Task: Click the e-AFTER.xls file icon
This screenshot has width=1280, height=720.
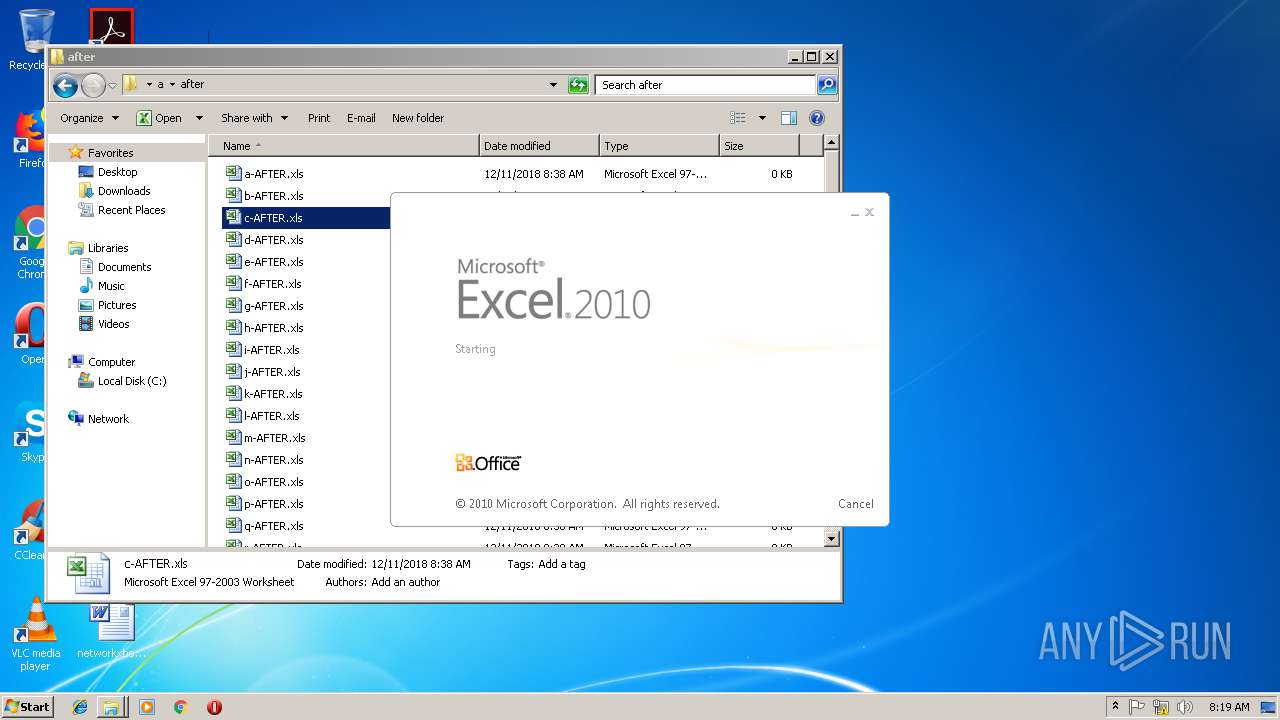Action: click(x=233, y=261)
